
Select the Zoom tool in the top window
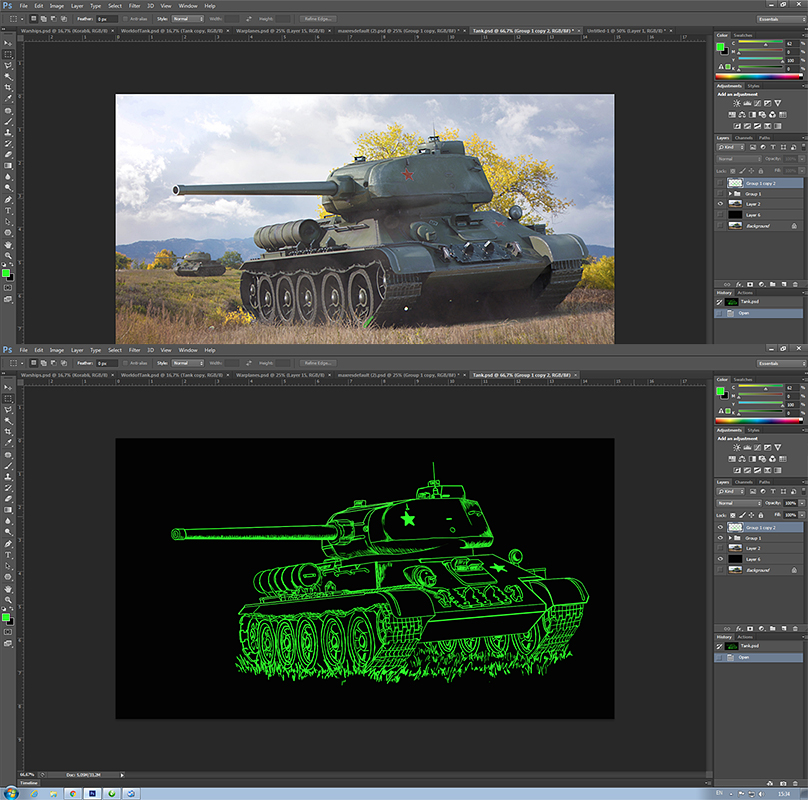pos(8,256)
